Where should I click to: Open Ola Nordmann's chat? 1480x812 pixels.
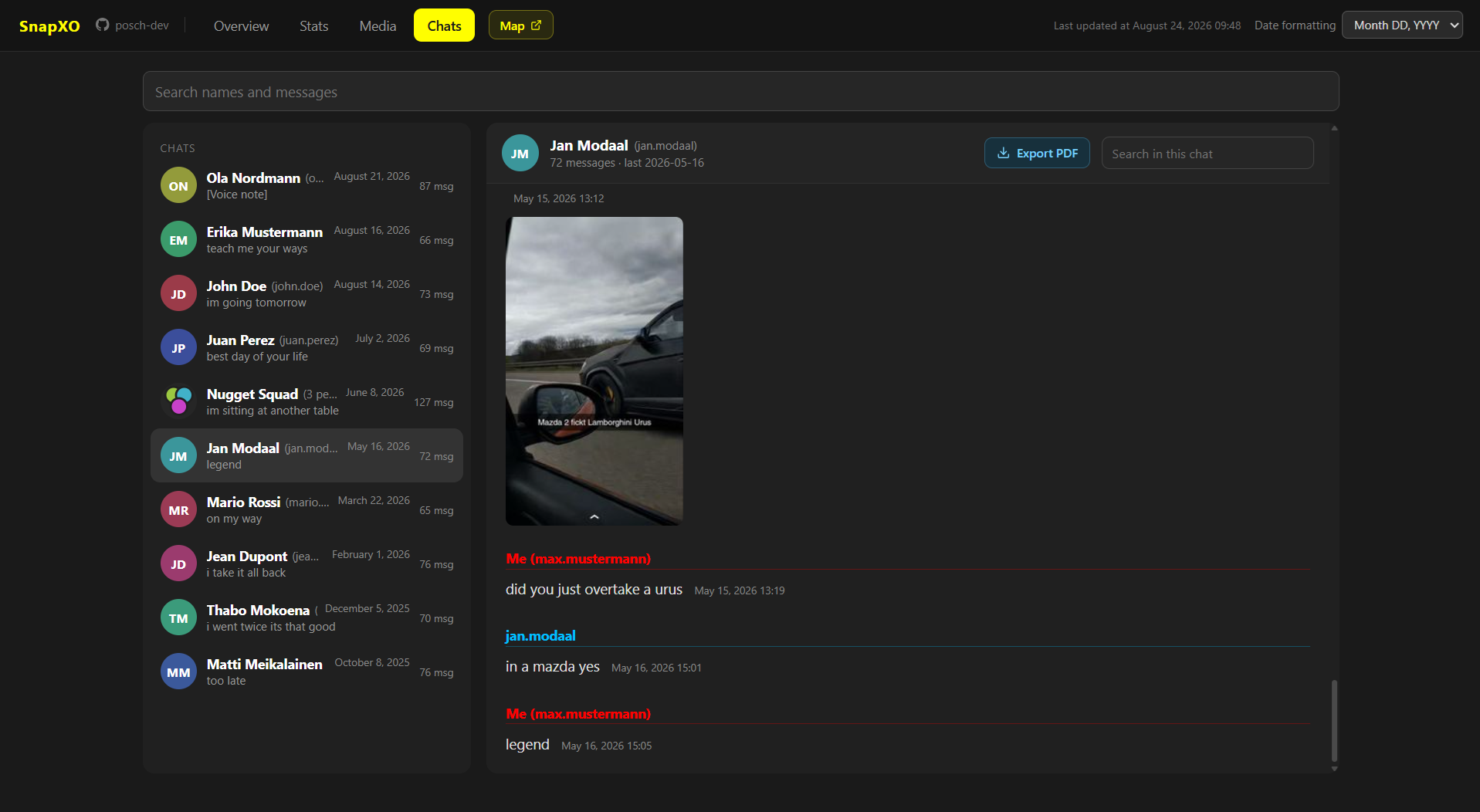click(306, 185)
